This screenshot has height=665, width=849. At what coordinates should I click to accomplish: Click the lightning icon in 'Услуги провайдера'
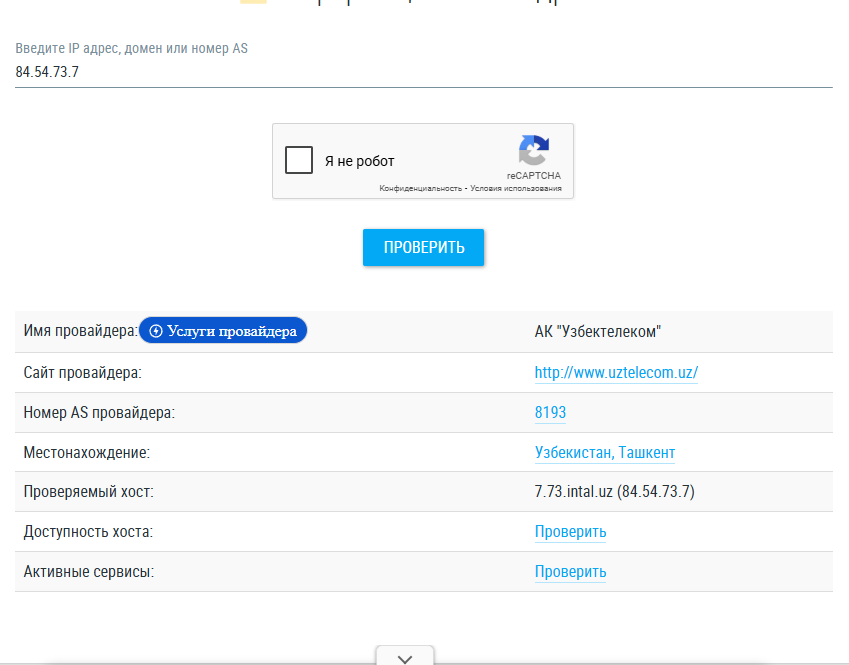156,331
